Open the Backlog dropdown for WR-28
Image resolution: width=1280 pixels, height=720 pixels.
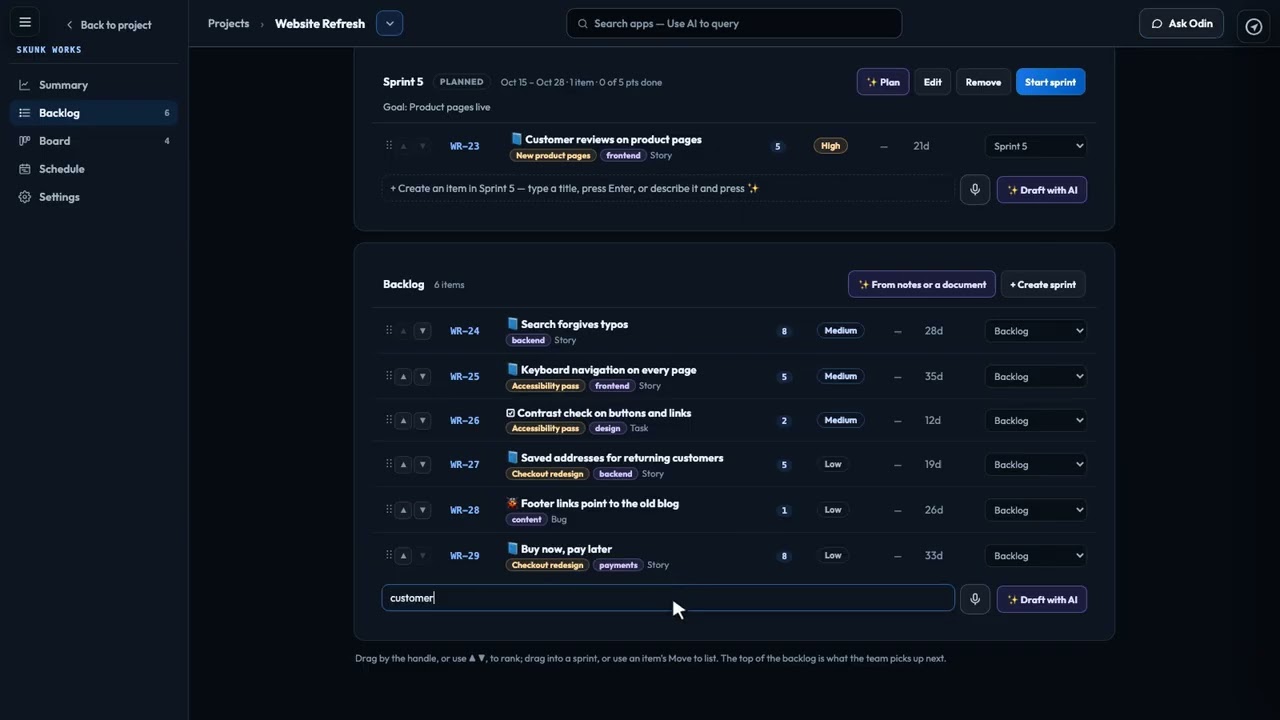(x=1036, y=510)
